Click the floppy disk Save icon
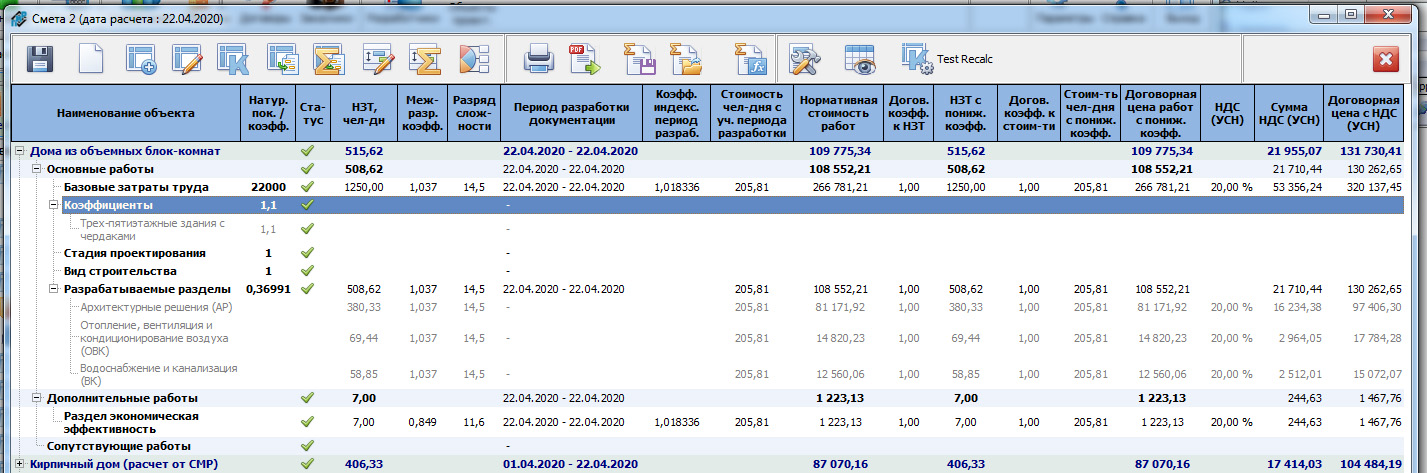The image size is (1427, 473). (40, 59)
